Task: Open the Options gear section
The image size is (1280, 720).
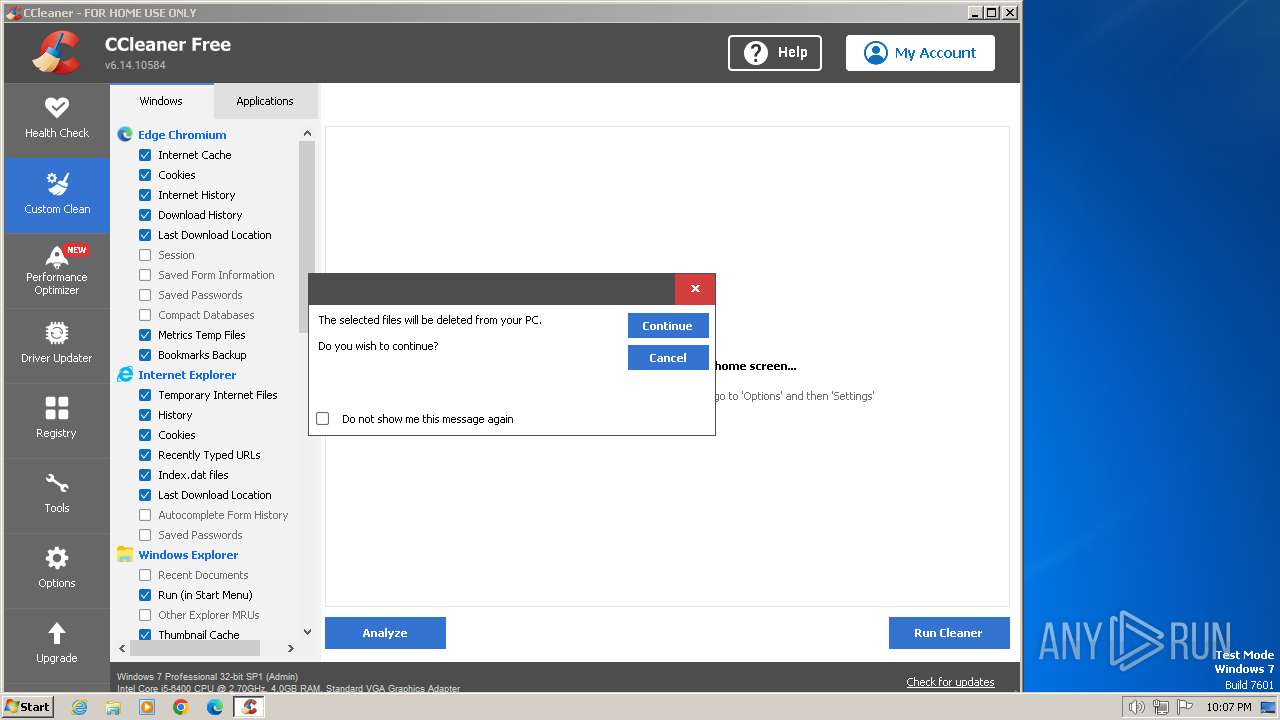Action: tap(57, 568)
